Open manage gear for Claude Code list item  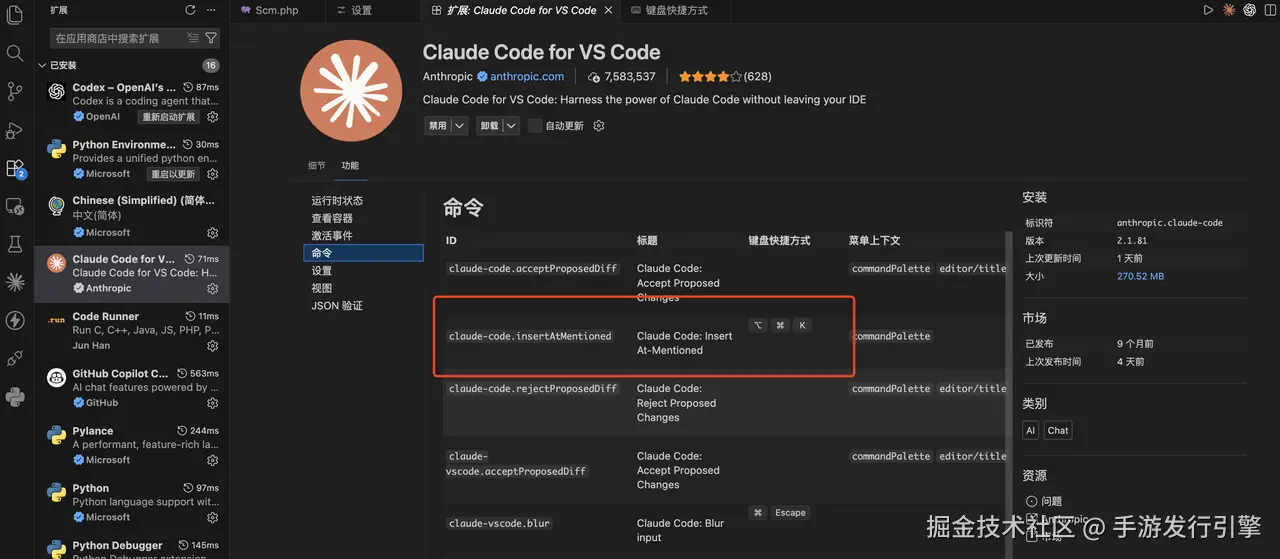212,288
